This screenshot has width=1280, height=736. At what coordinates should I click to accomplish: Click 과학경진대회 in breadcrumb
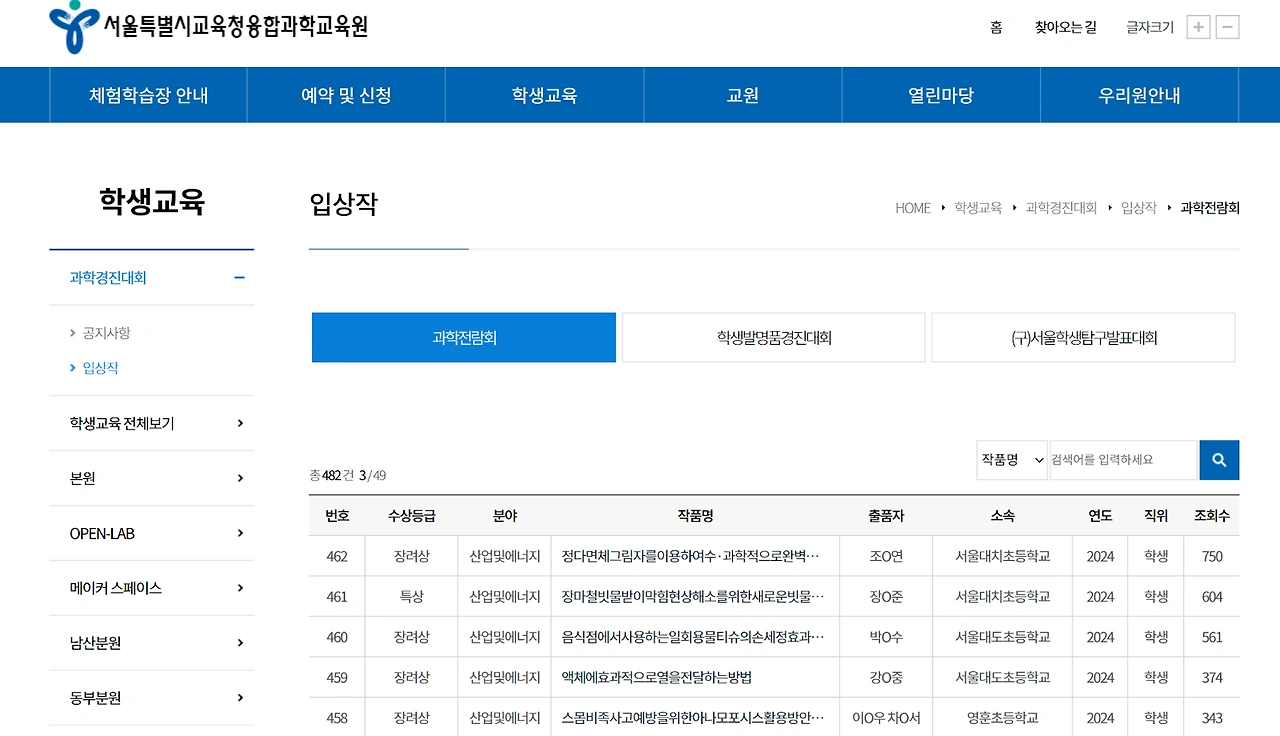point(1061,208)
